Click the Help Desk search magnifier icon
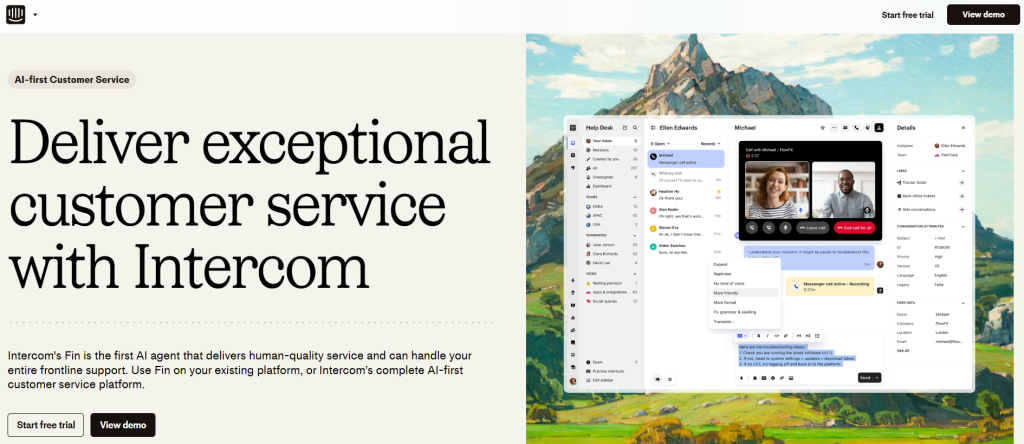1024x444 pixels. point(635,128)
